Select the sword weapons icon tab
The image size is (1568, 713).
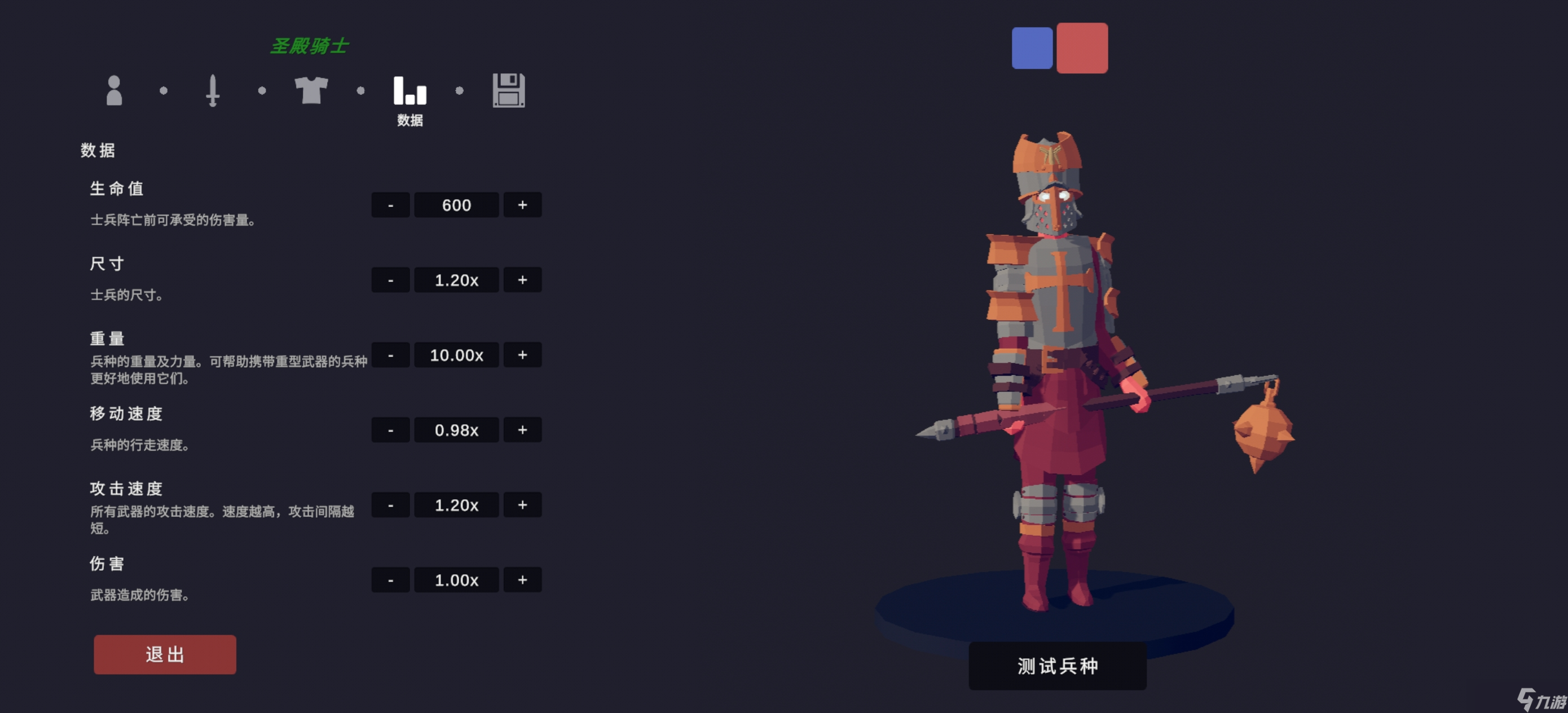pos(213,91)
